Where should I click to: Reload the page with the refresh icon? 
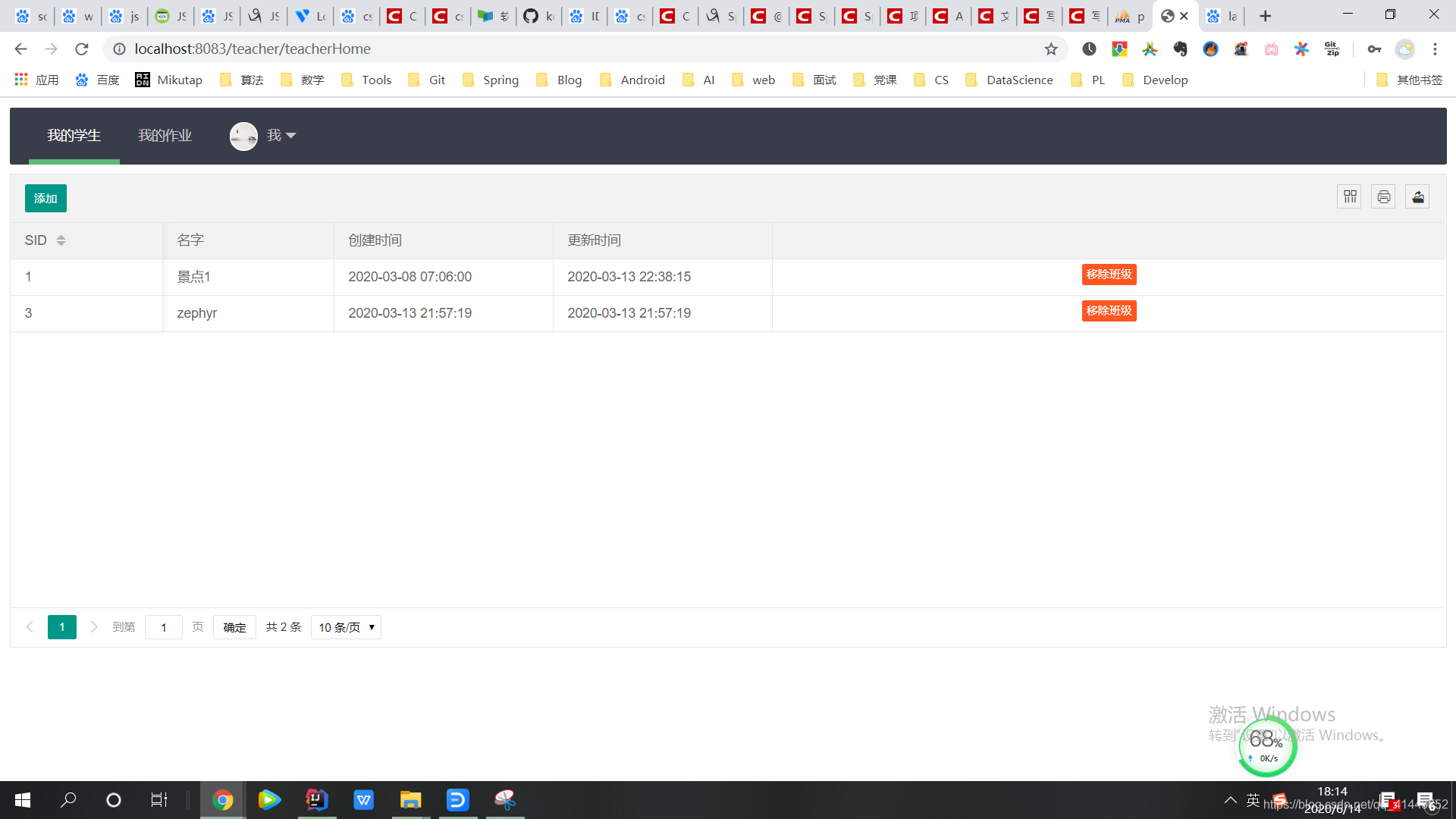(82, 49)
